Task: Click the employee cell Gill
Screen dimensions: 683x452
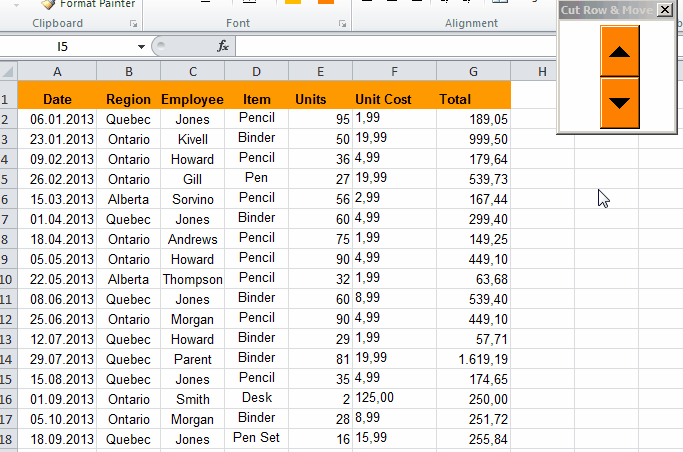Action: click(x=193, y=179)
